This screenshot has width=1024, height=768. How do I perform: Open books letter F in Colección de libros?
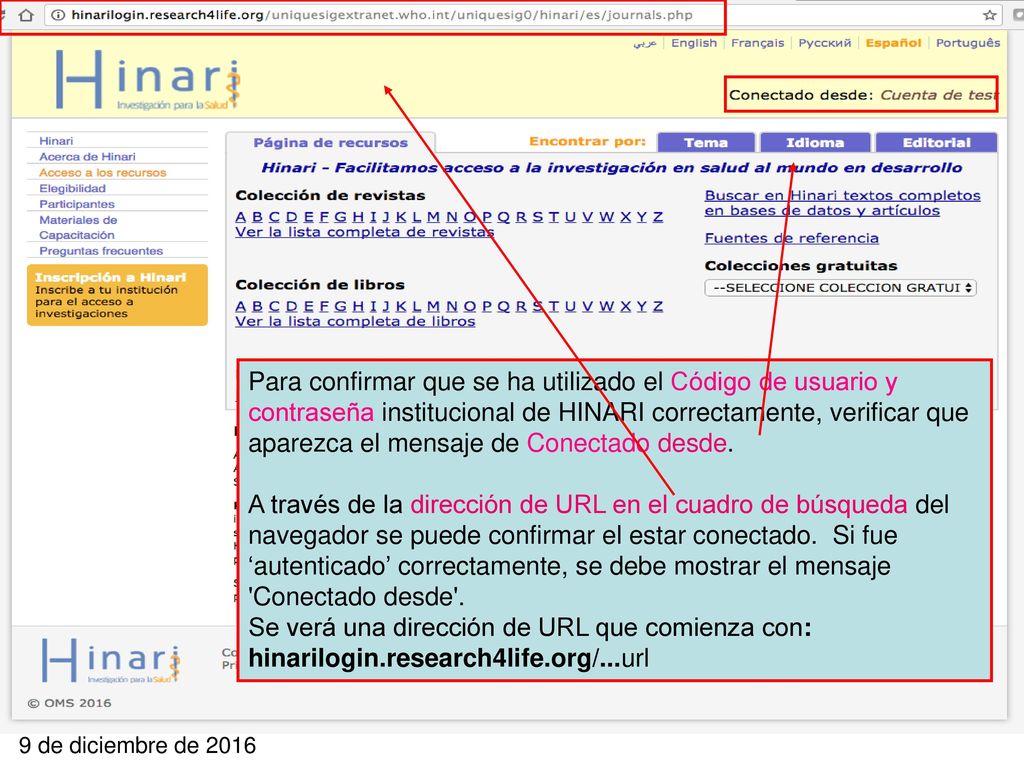tap(324, 306)
